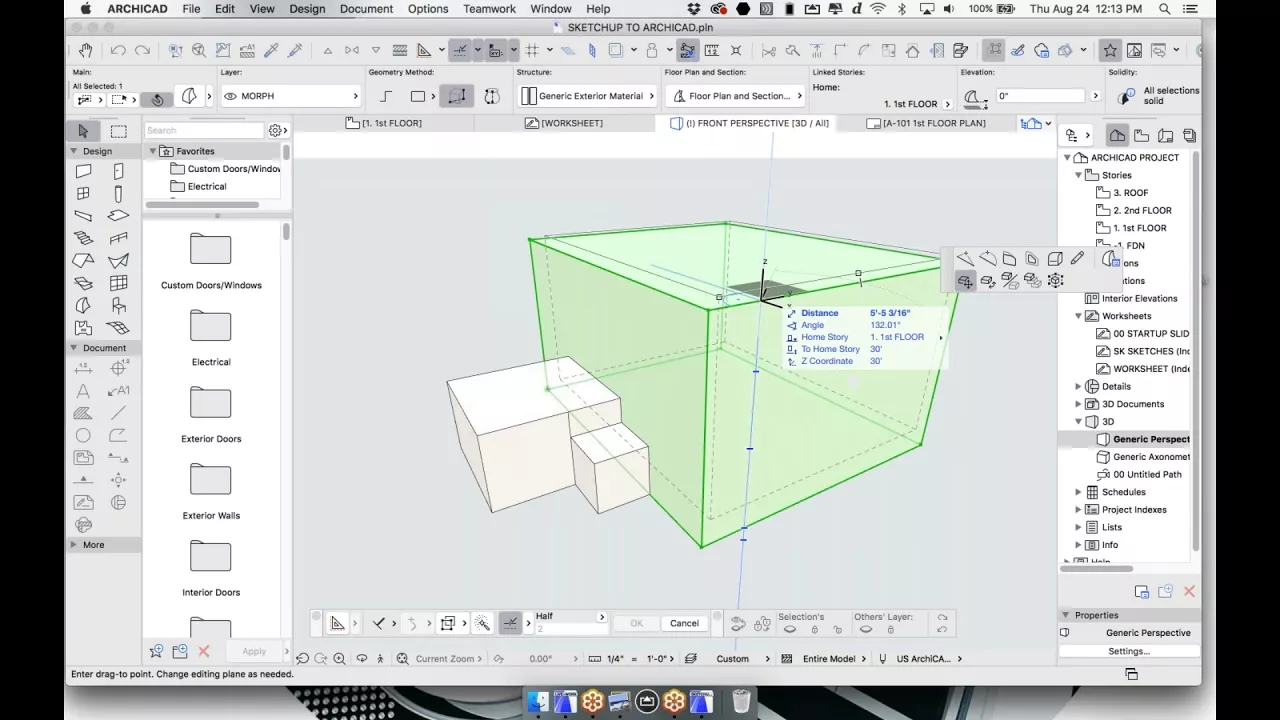
Task: Select the Line tool
Action: point(118,413)
